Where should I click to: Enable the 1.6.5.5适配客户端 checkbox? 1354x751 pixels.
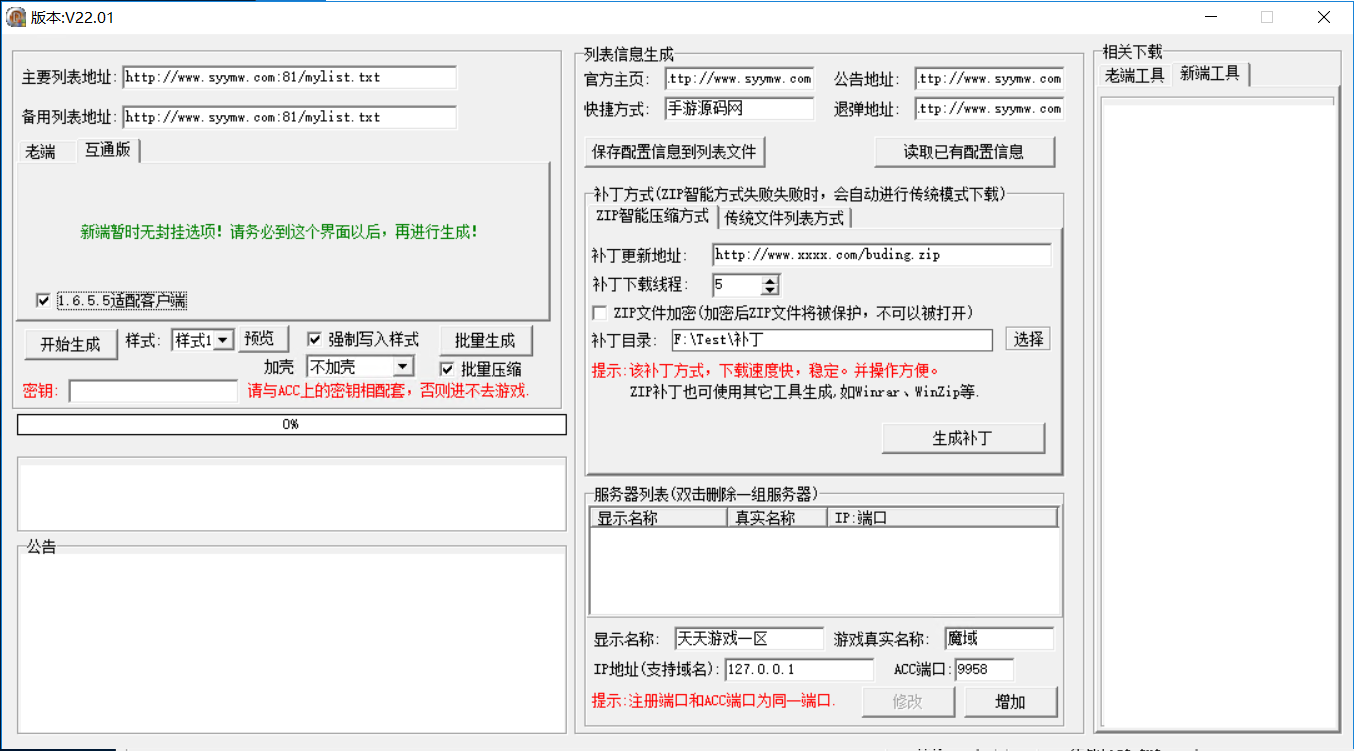43,300
